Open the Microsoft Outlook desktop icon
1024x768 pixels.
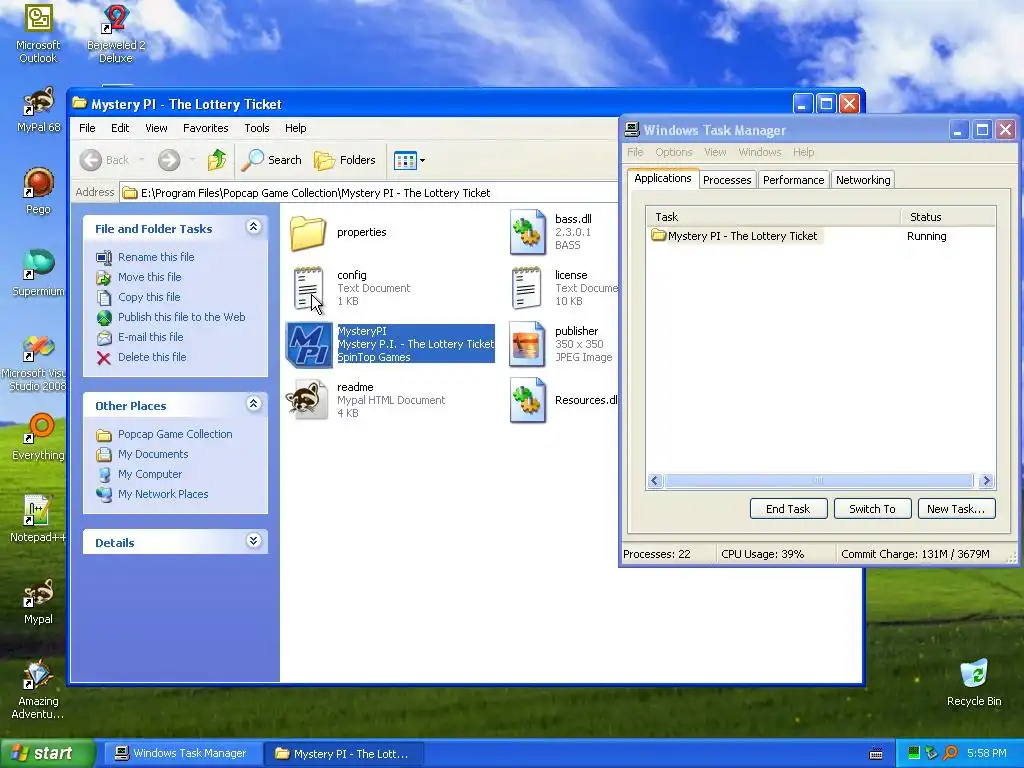click(x=38, y=33)
